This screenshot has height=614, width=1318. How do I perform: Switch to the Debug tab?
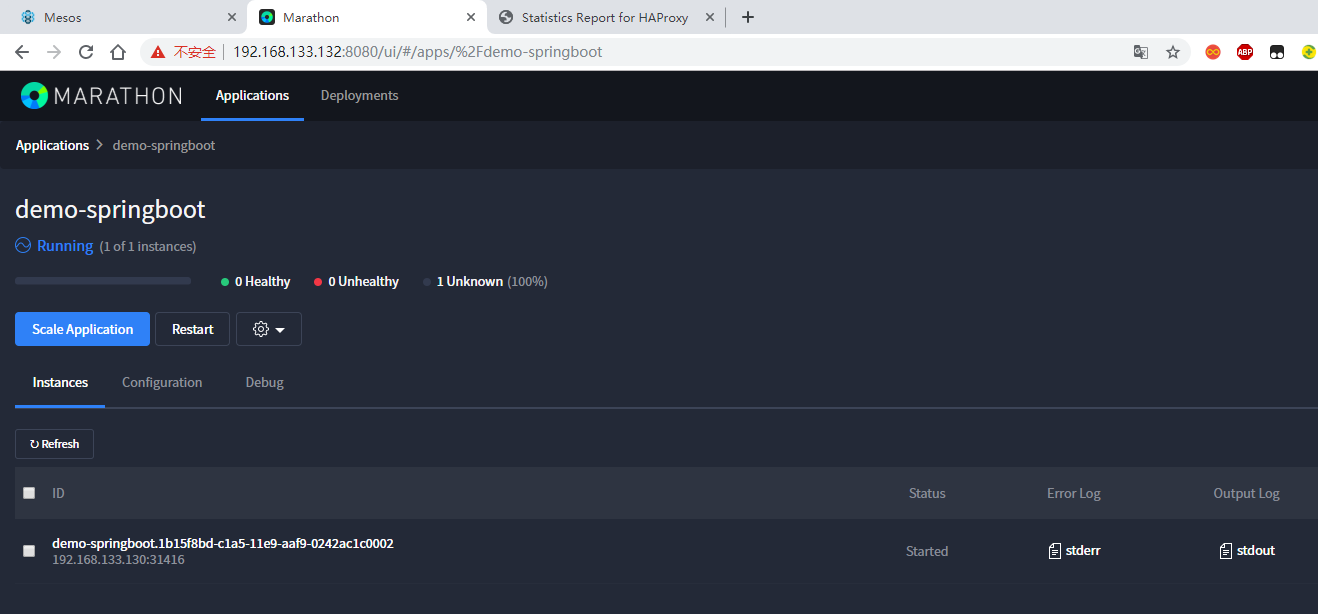pos(264,382)
